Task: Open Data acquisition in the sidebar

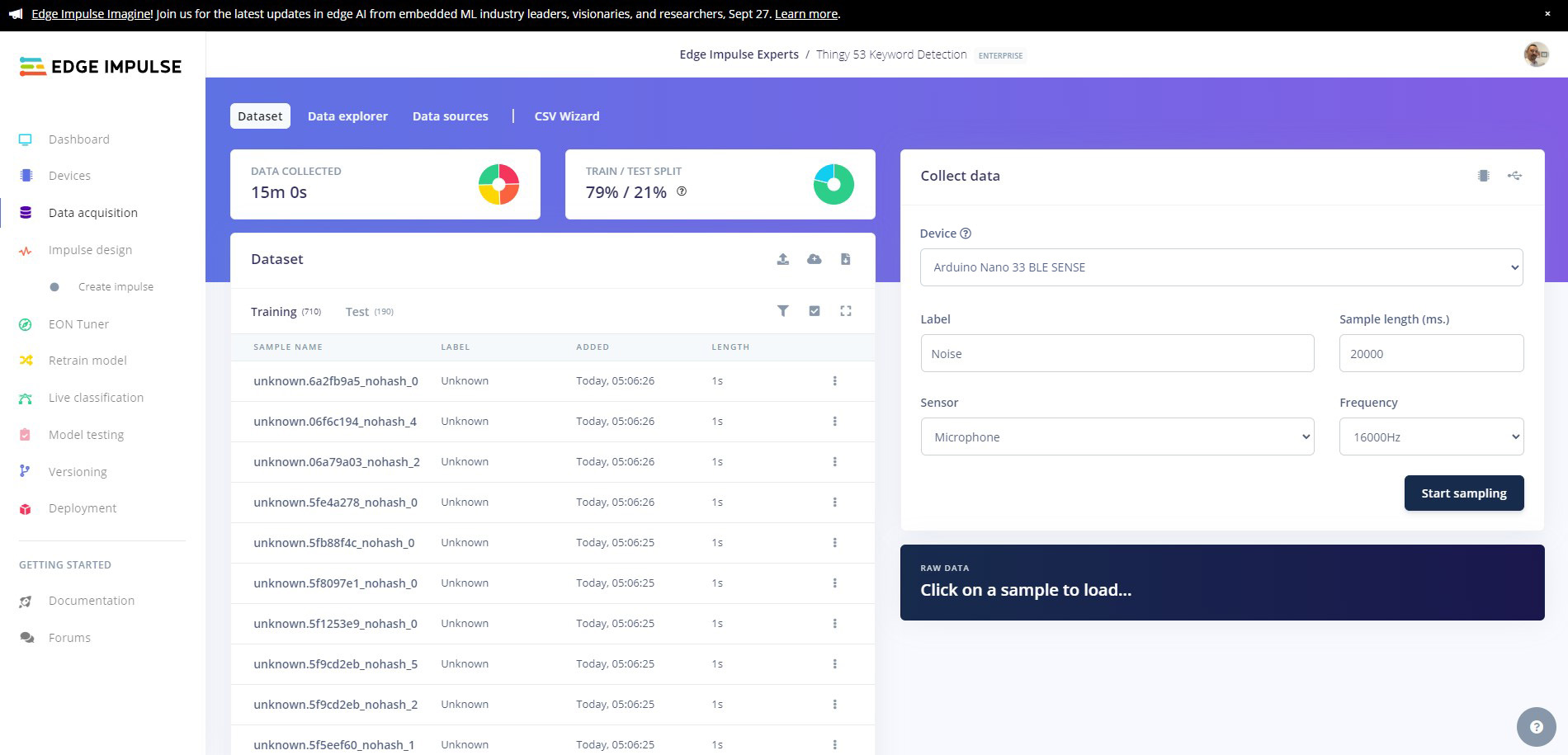Action: point(92,213)
